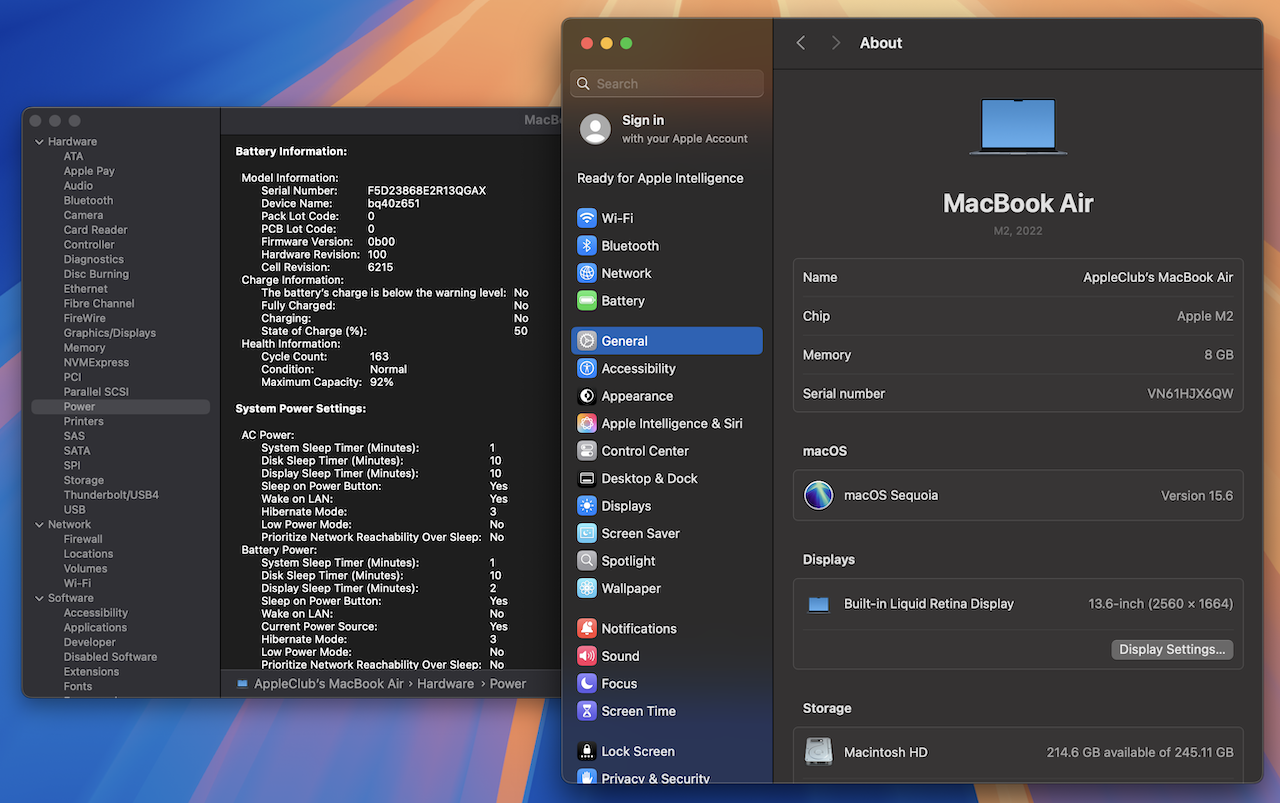The height and width of the screenshot is (803, 1280).
Task: Go forward in System Settings
Action: pyautogui.click(x=835, y=43)
